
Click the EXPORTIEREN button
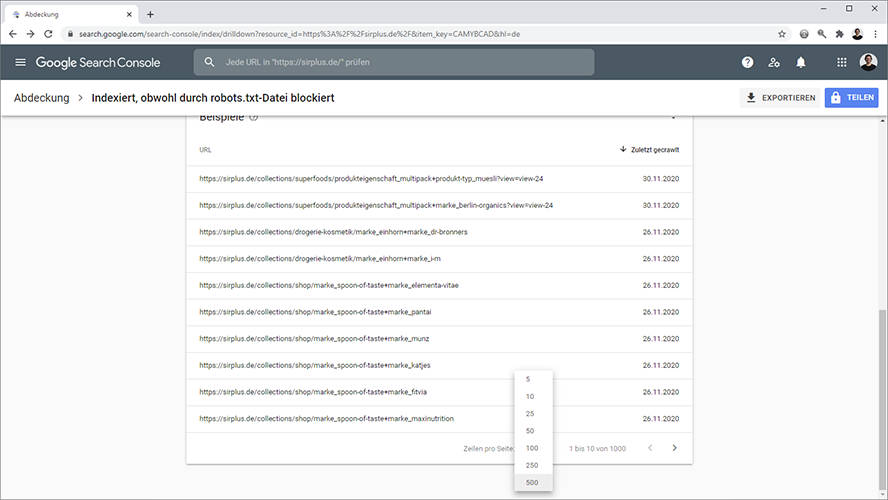click(x=780, y=97)
